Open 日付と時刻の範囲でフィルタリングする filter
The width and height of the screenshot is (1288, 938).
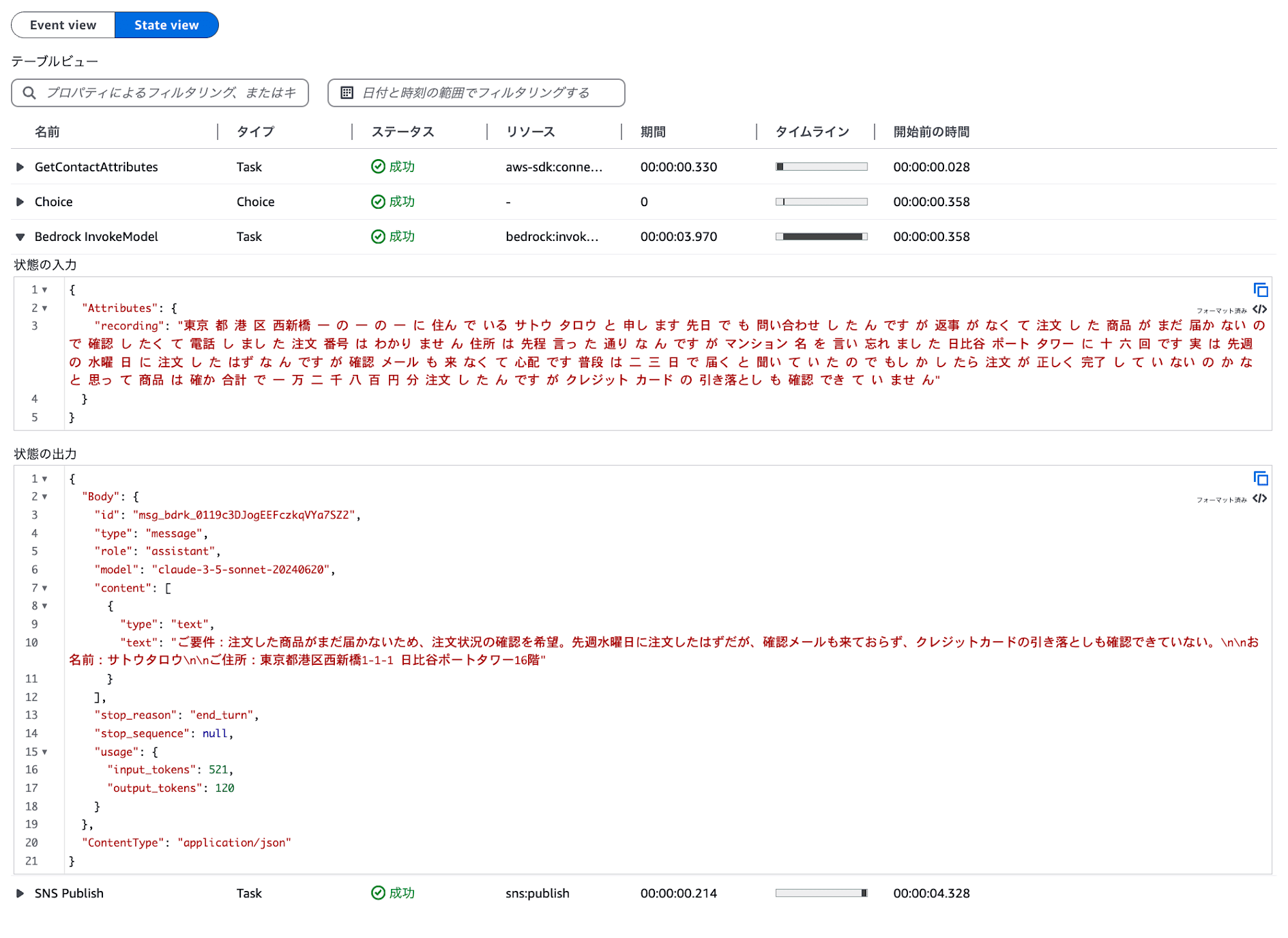click(476, 92)
